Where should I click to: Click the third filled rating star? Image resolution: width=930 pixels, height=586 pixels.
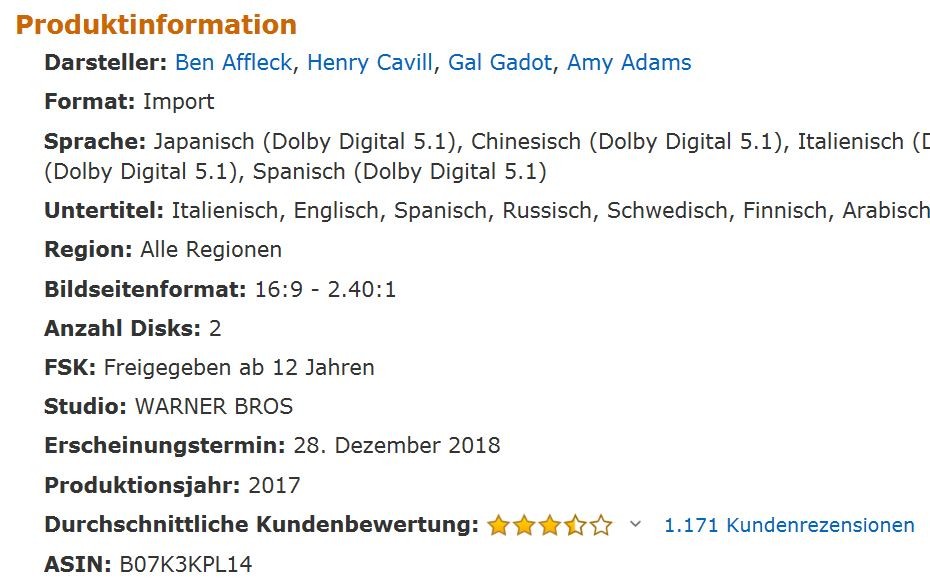(x=549, y=525)
